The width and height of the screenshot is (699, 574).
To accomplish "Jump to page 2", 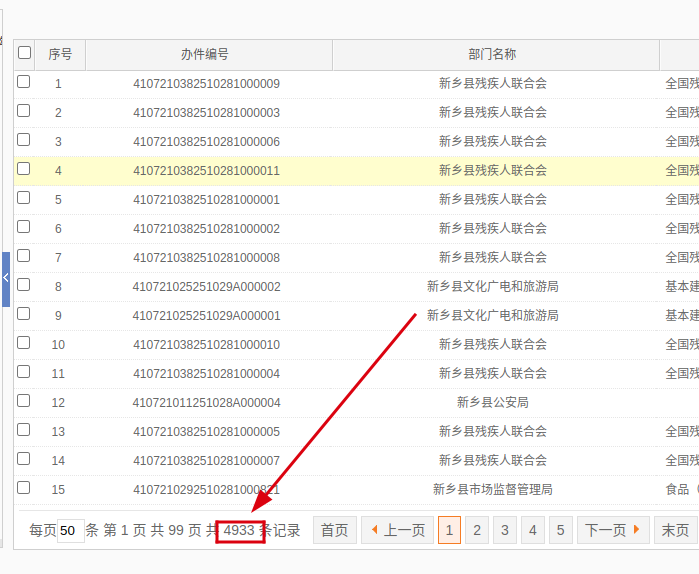I will pos(477,530).
